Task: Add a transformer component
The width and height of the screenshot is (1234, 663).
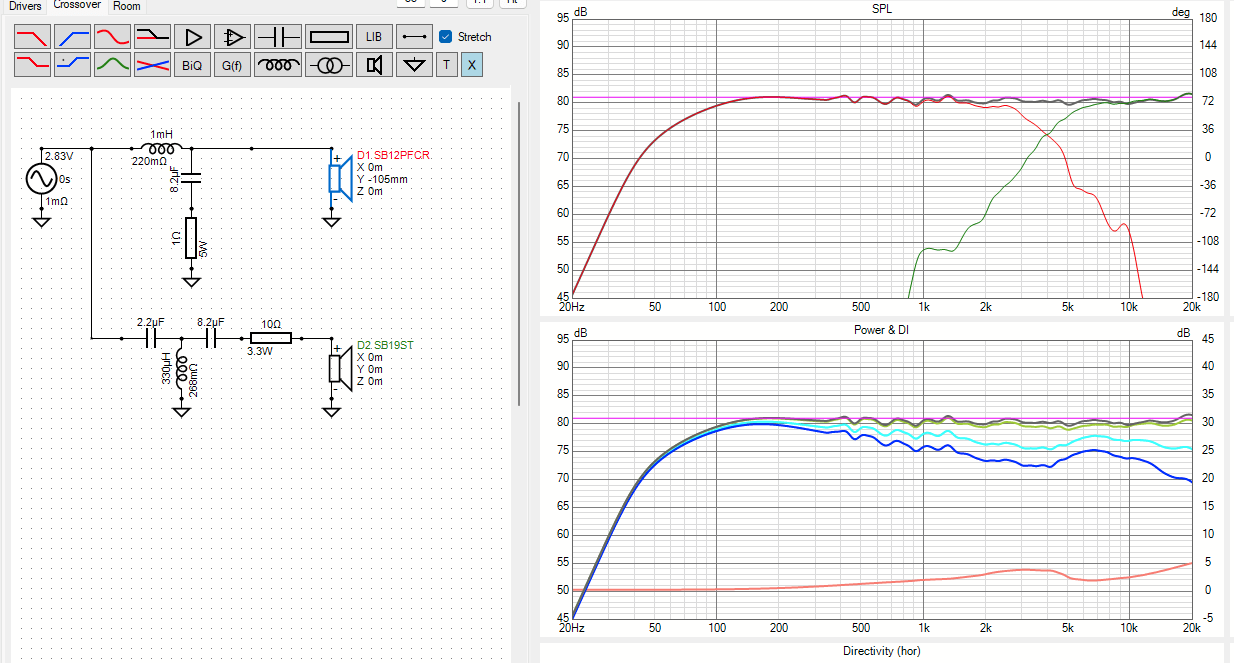Action: 329,65
